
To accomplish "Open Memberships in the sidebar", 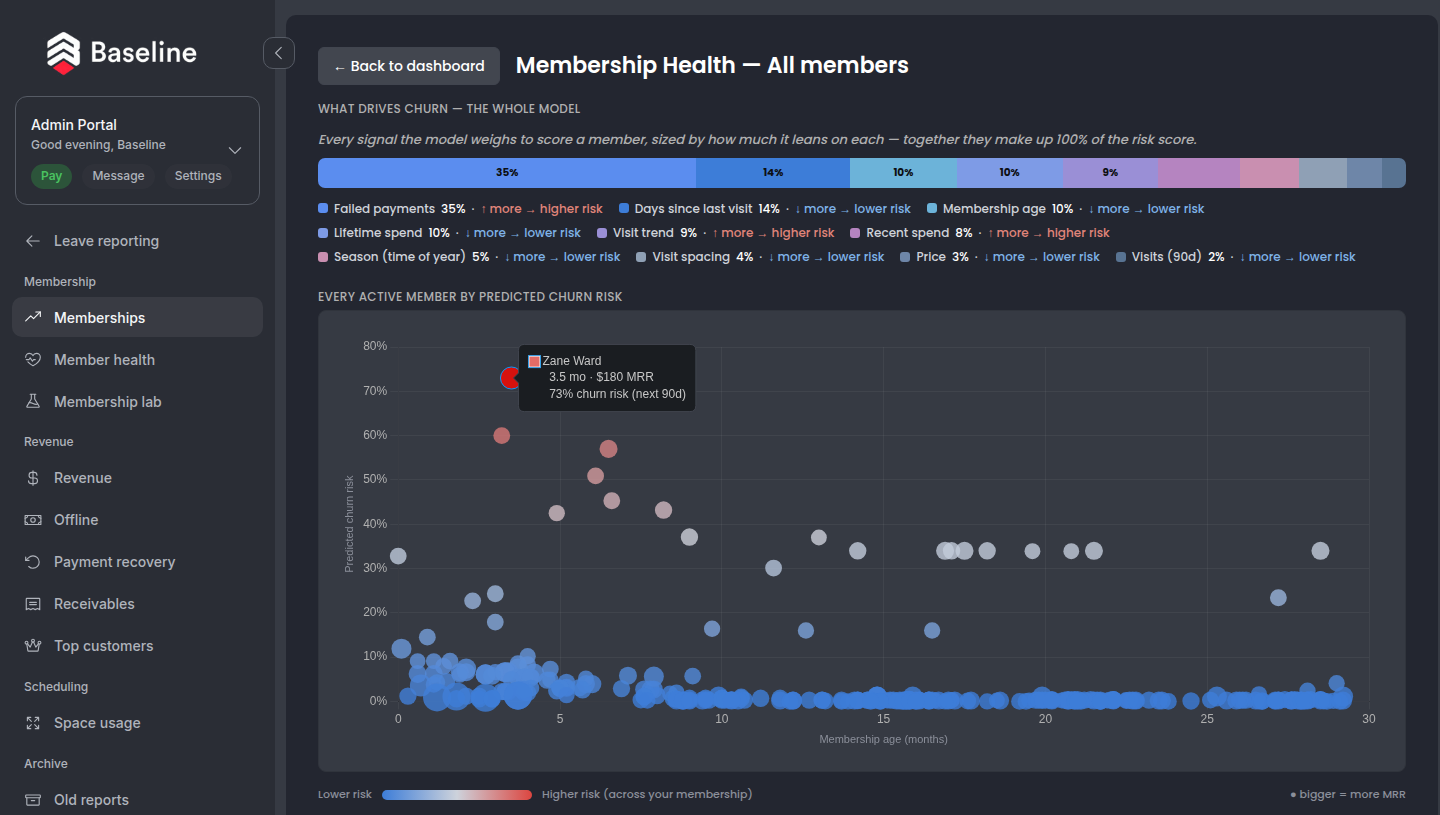I will 137,317.
